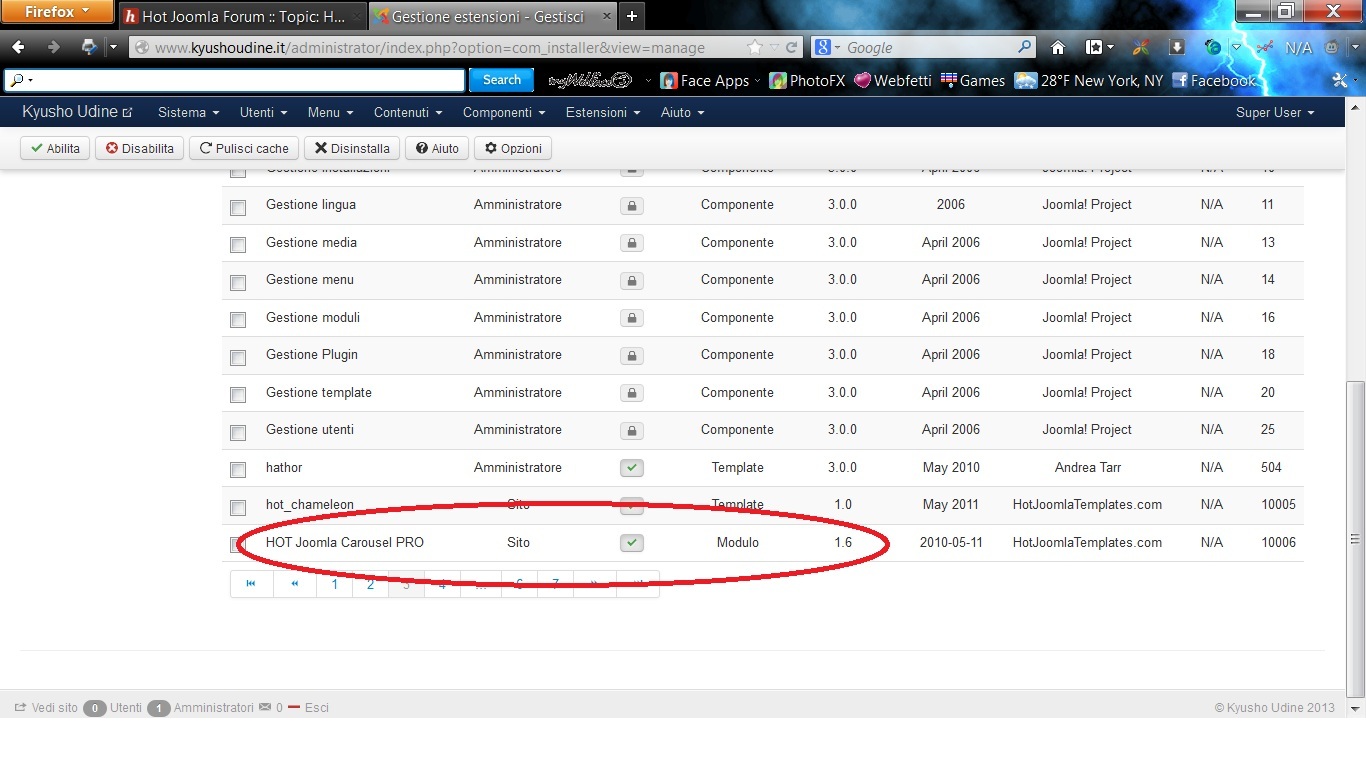This screenshot has width=1366, height=768.
Task: Click the monkey face toolbar icon
Action: pyautogui.click(x=1331, y=47)
